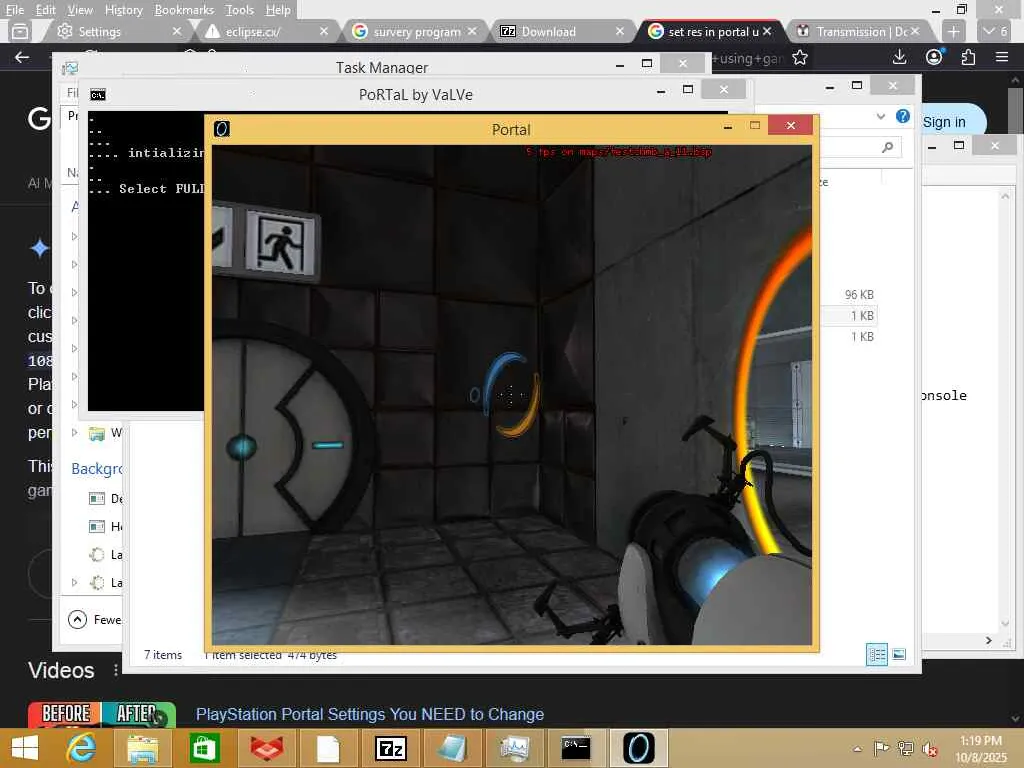Switch to Portal game taskbar icon
The height and width of the screenshot is (768, 1024).
tap(639, 748)
